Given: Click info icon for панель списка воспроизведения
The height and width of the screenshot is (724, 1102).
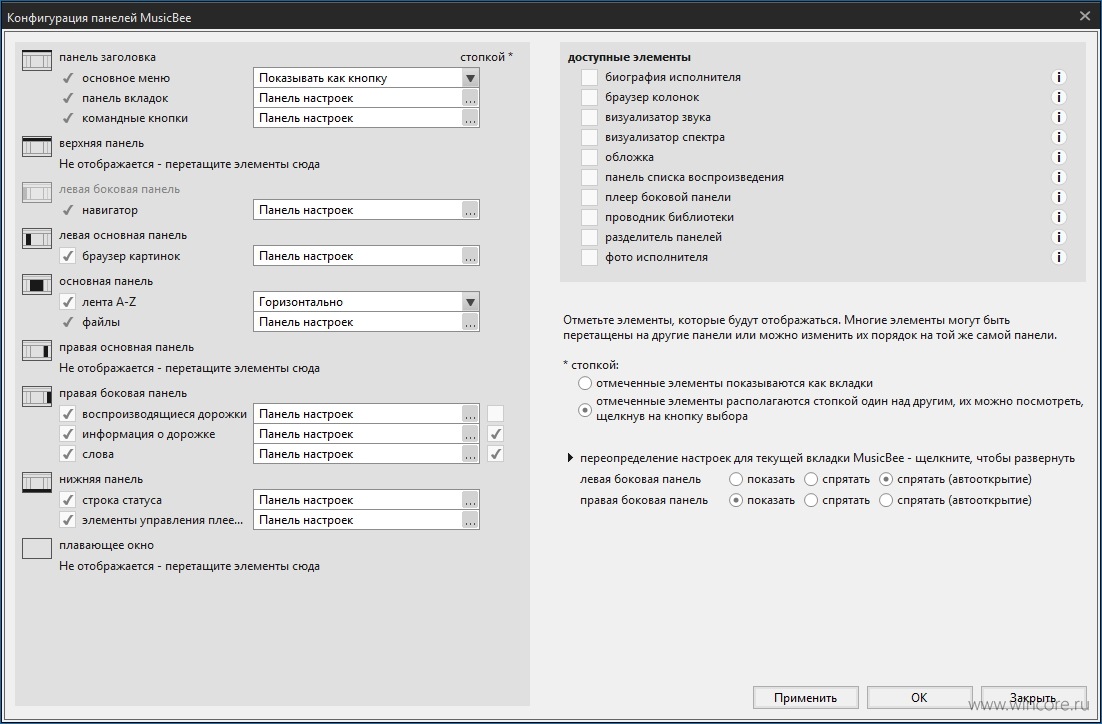Looking at the screenshot, I should coord(1058,177).
